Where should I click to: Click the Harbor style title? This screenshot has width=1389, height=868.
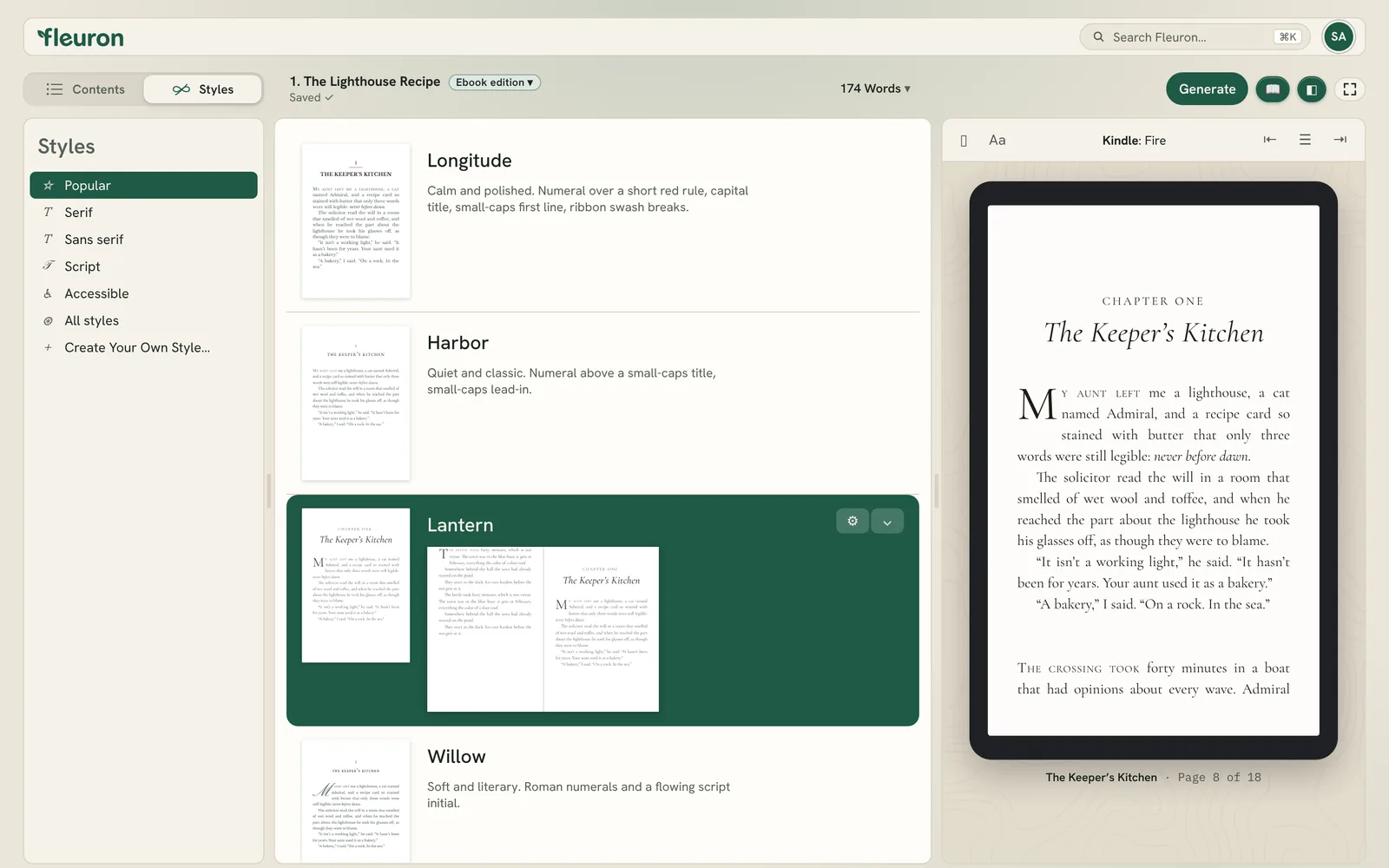[x=458, y=343]
